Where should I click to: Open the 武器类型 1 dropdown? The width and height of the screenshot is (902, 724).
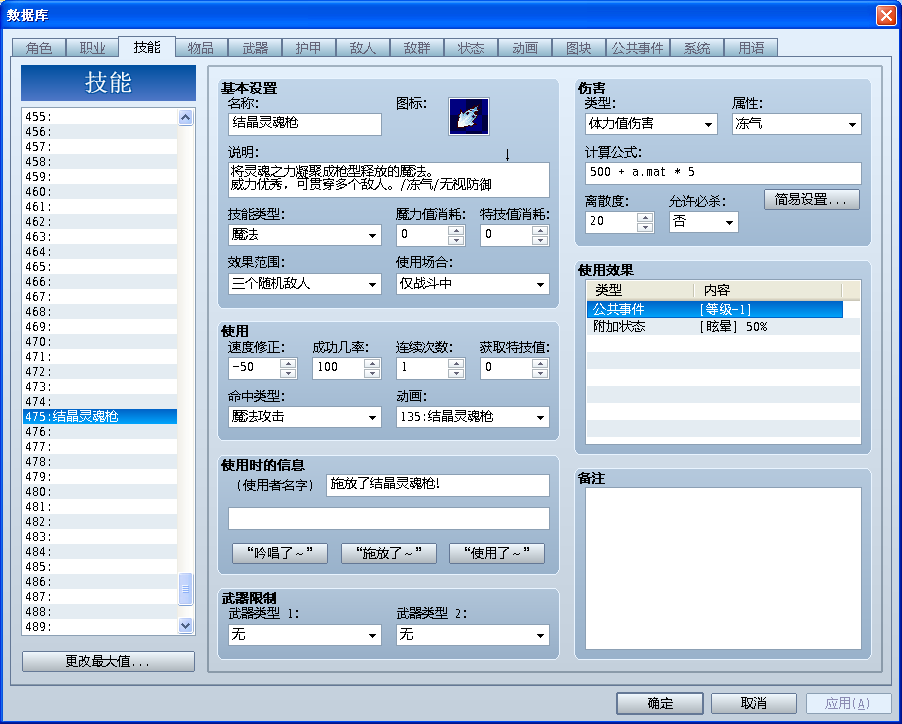304,635
